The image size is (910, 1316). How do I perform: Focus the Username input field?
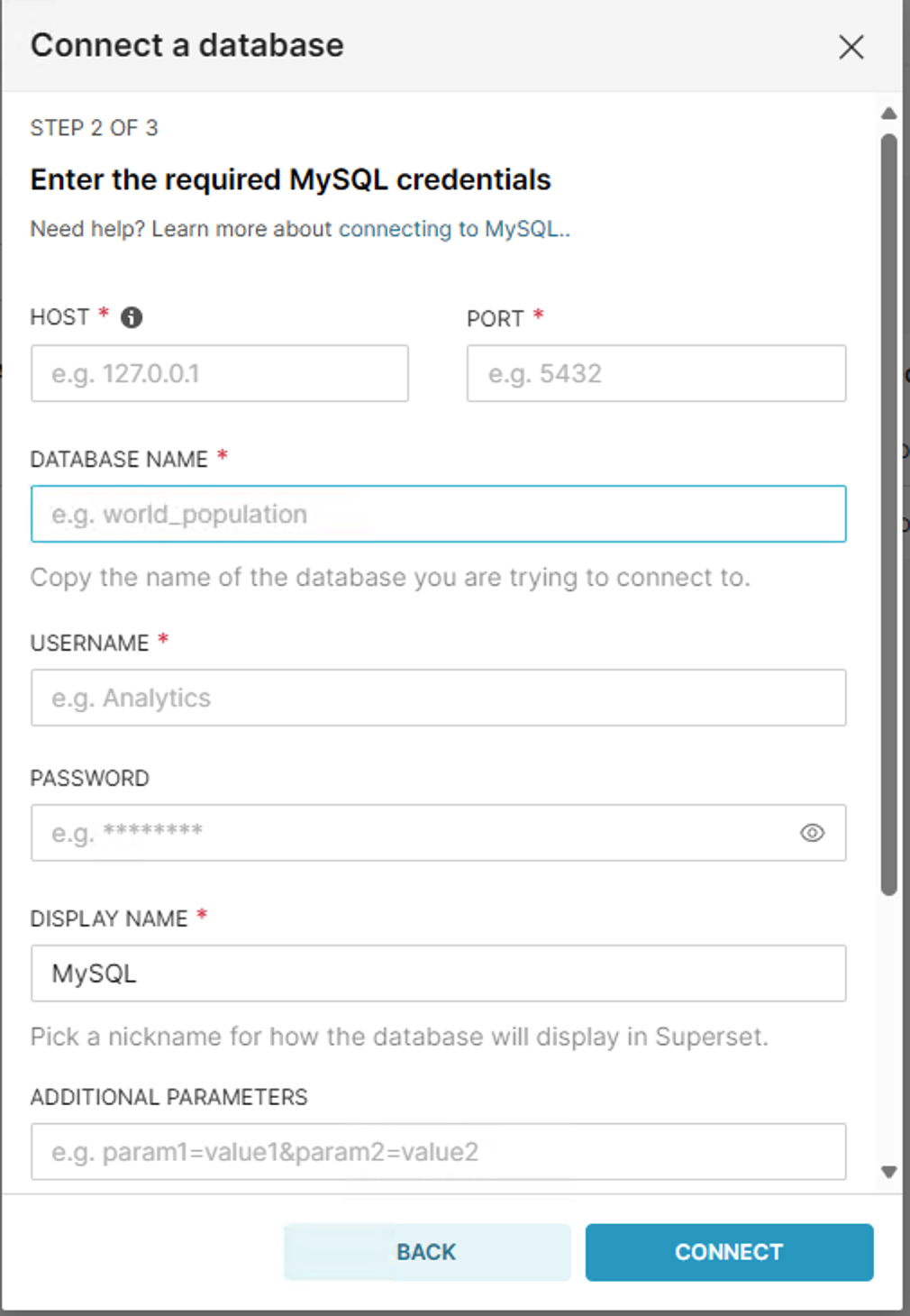(x=438, y=698)
